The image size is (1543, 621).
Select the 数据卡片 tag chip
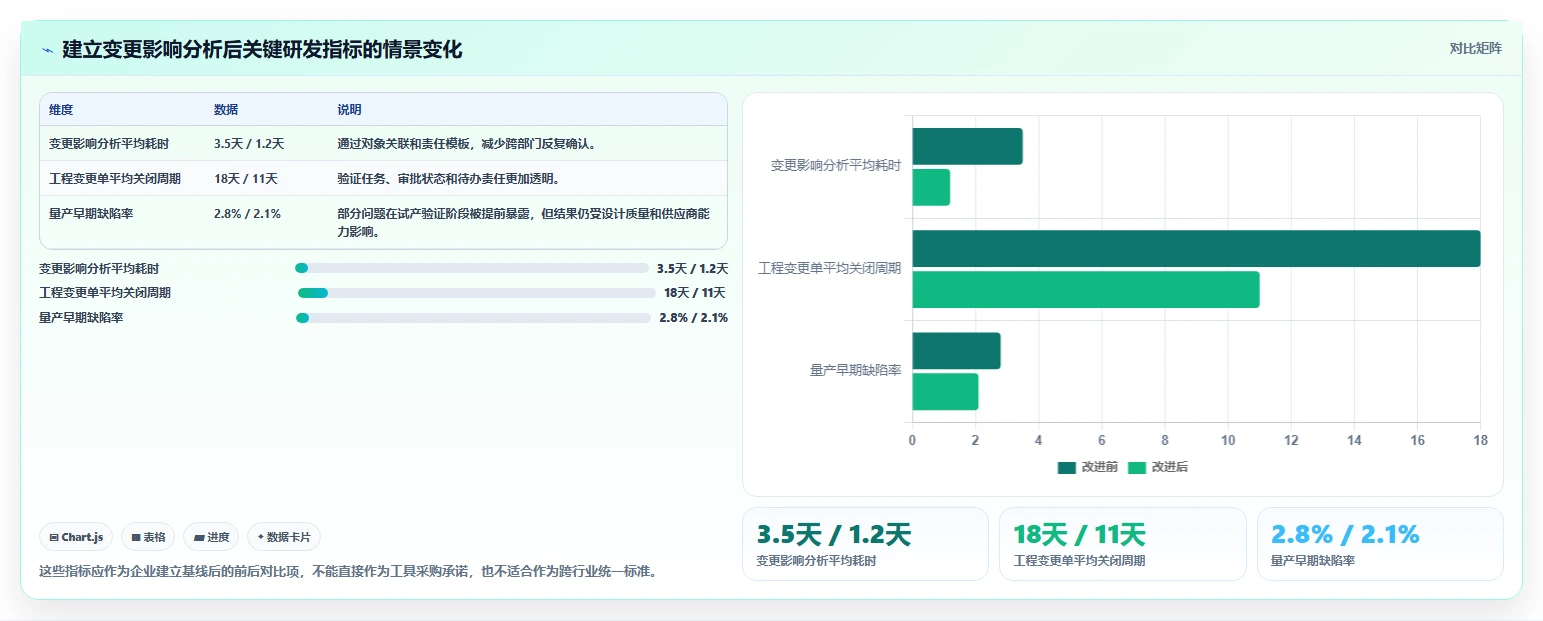pyautogui.click(x=284, y=537)
